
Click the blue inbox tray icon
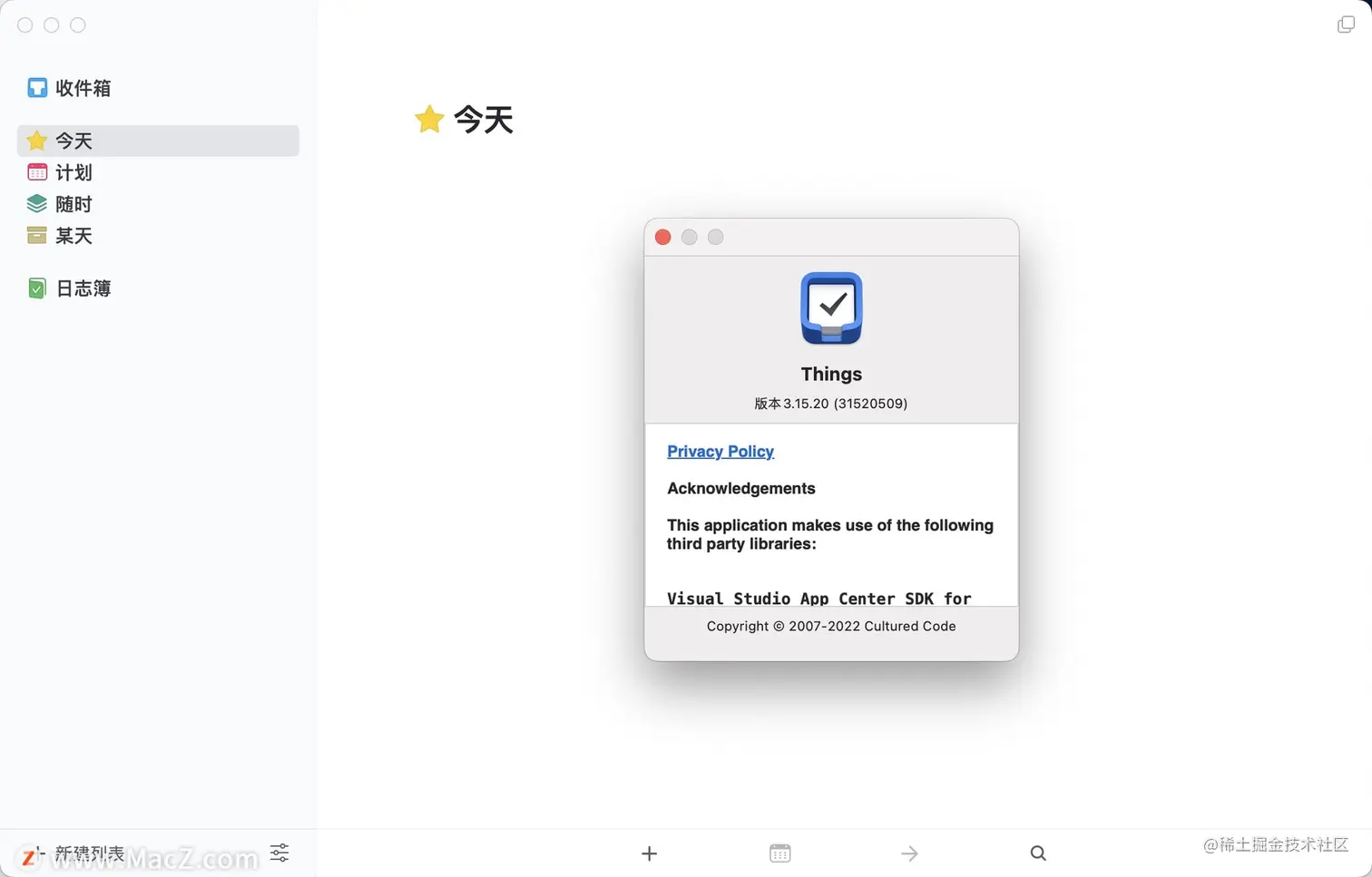click(37, 88)
